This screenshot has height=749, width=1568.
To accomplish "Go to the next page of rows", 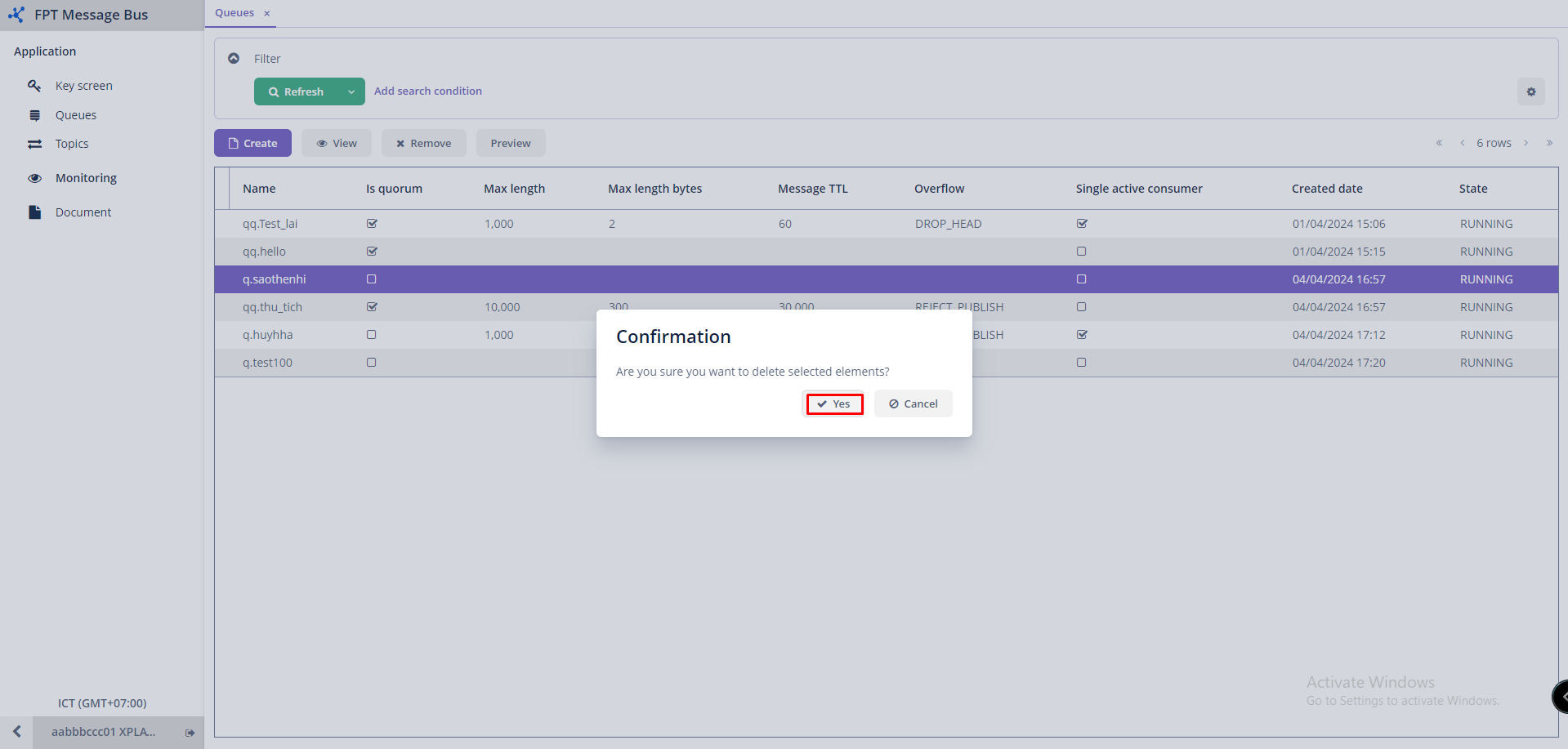I will coord(1526,143).
